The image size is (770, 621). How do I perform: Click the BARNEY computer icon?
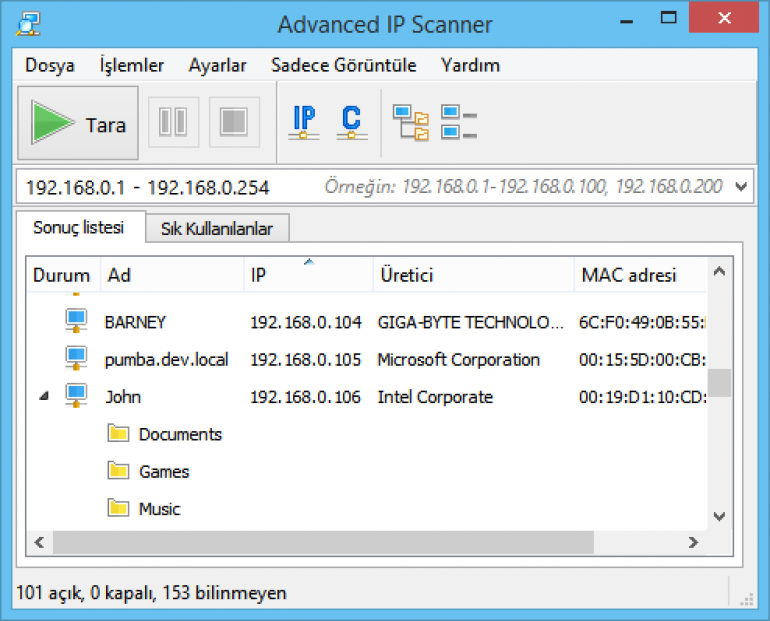[76, 321]
